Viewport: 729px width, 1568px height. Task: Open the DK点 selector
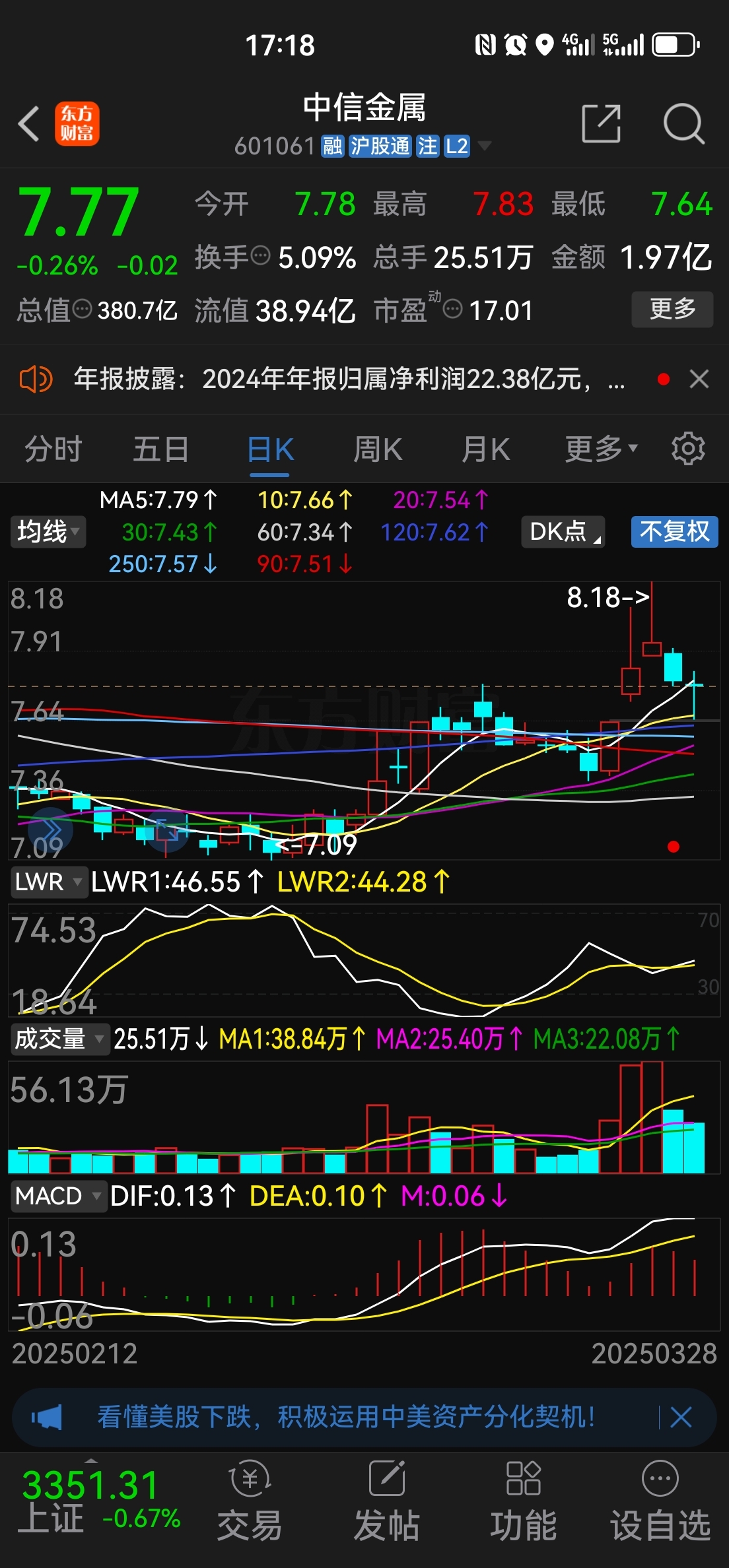(563, 531)
